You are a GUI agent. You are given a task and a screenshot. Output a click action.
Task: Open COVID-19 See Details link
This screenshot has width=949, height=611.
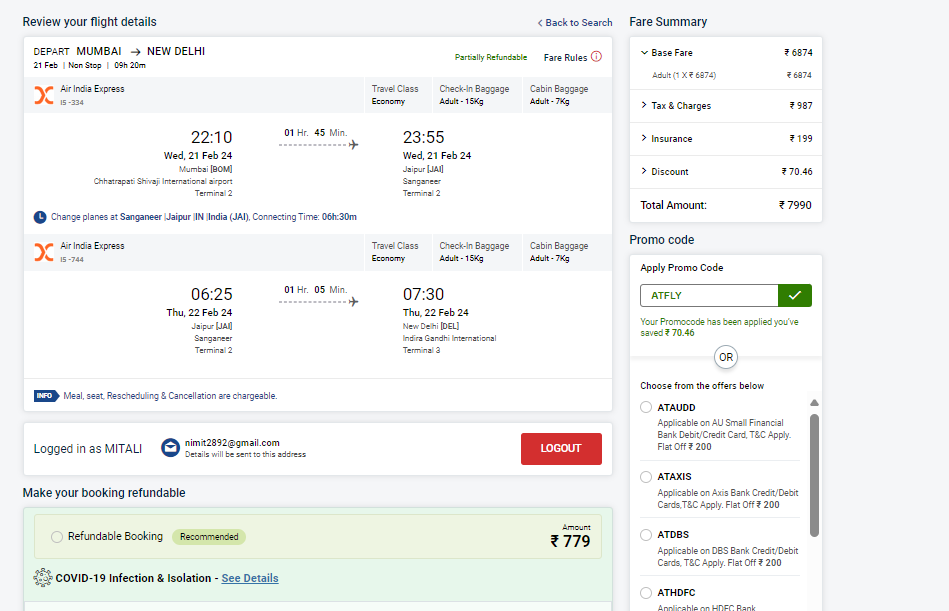click(250, 578)
